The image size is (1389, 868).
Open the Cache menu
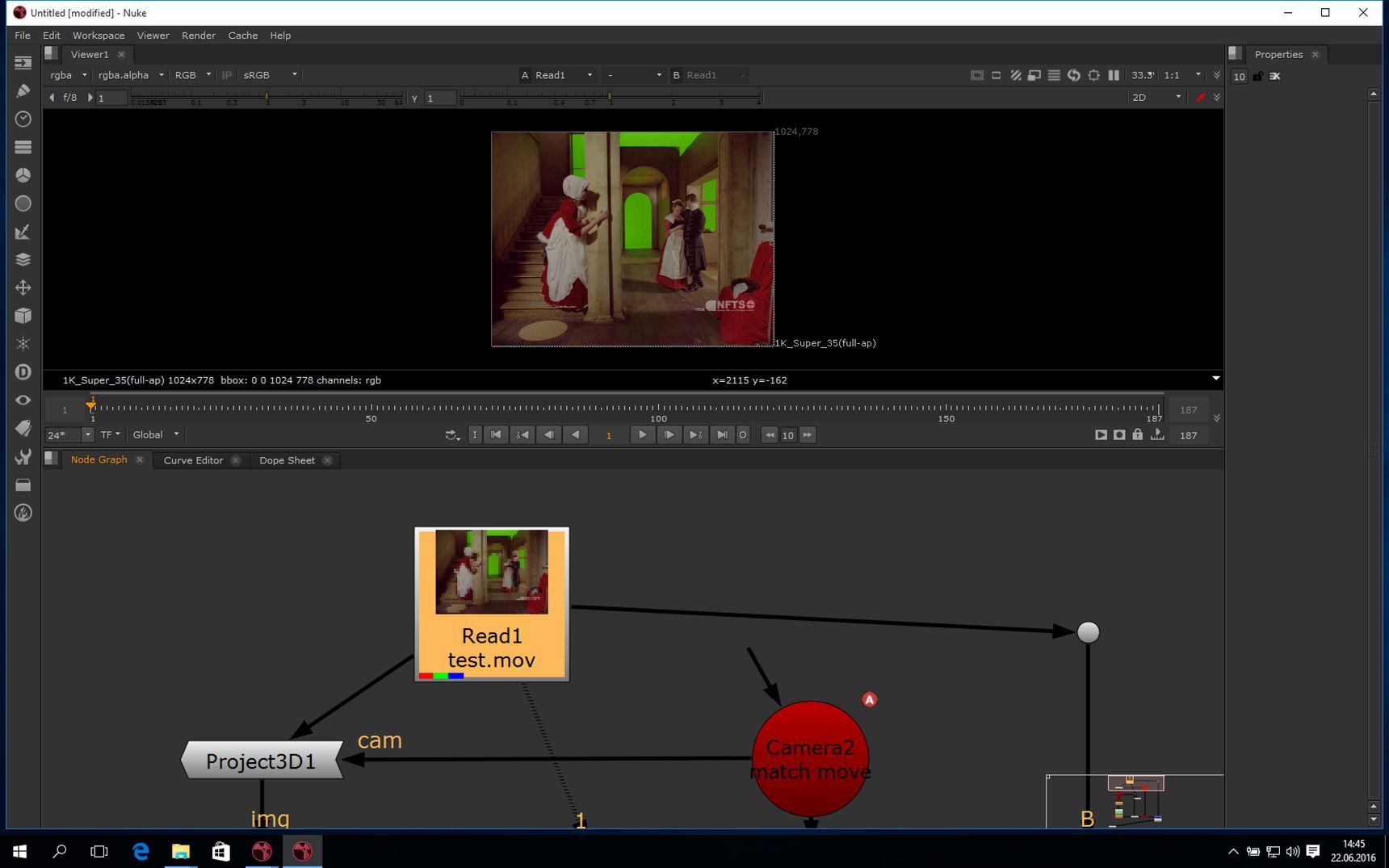242,36
